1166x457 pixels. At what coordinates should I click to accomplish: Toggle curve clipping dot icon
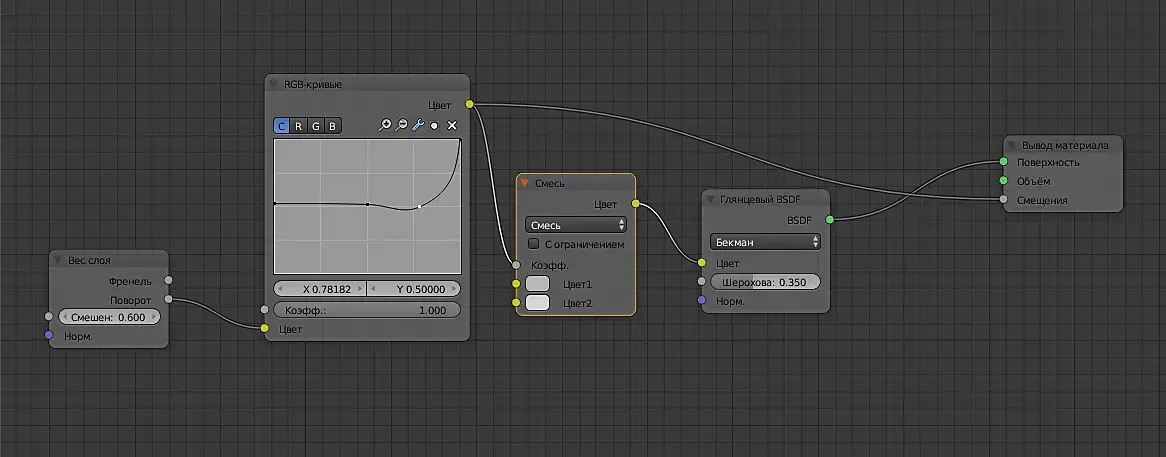(434, 126)
